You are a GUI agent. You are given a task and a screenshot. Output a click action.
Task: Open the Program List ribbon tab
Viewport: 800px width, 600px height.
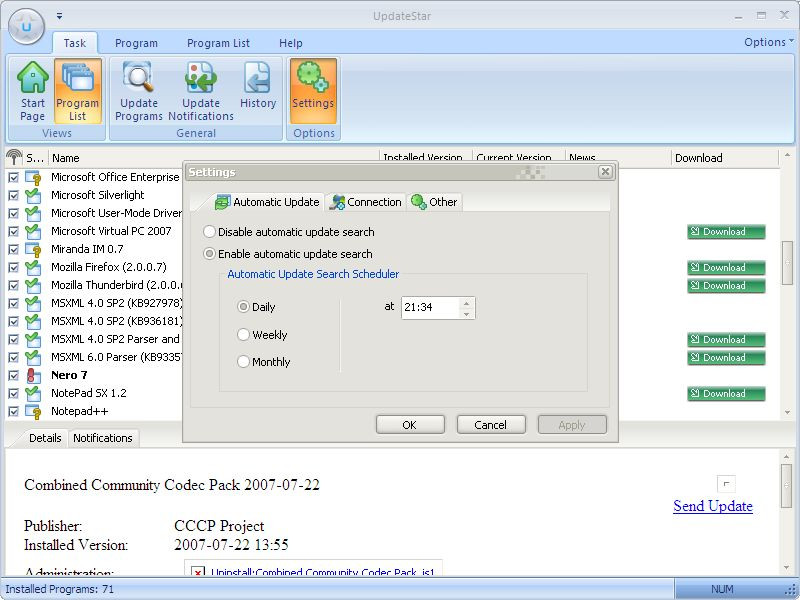coord(218,43)
